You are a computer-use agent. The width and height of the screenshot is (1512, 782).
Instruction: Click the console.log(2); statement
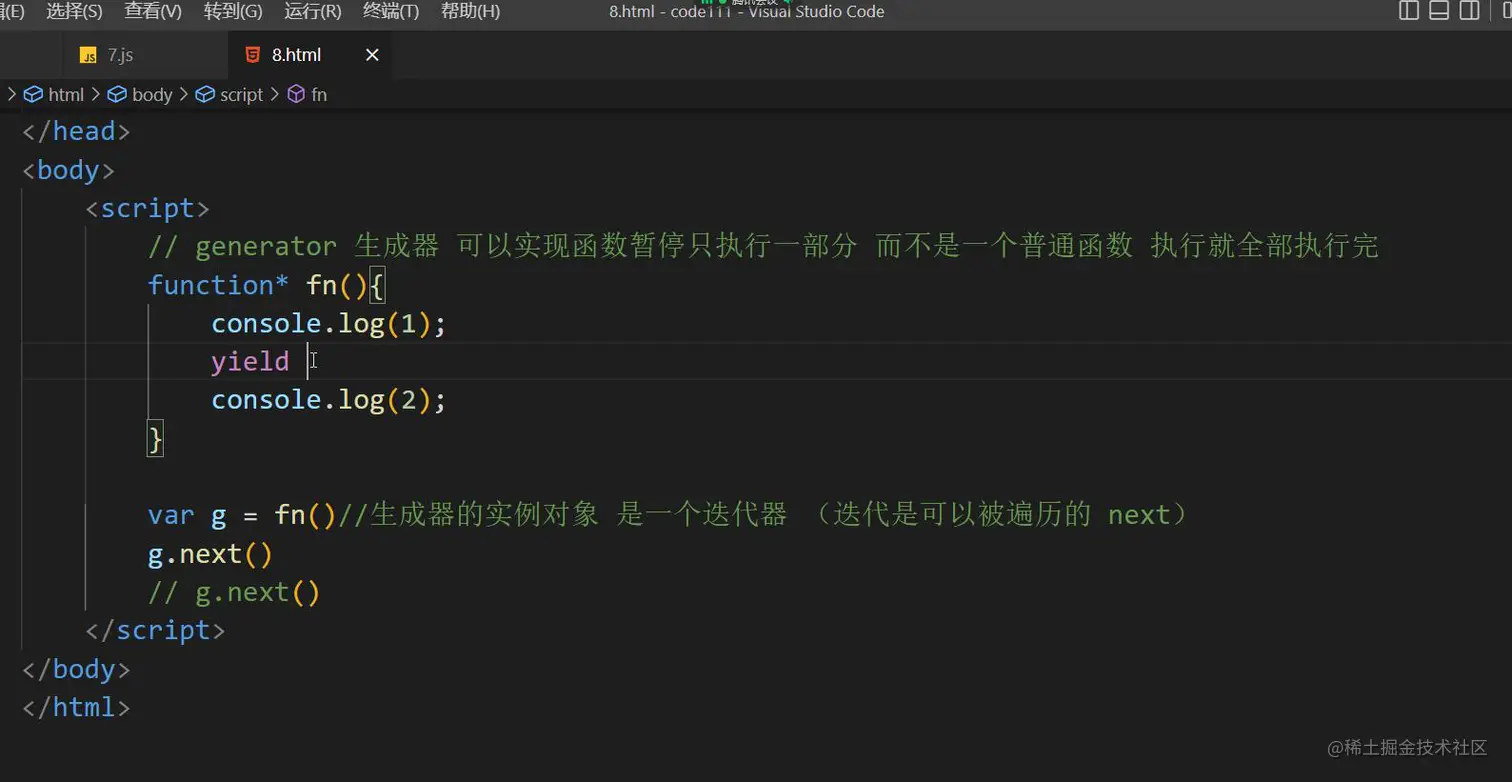(x=328, y=400)
